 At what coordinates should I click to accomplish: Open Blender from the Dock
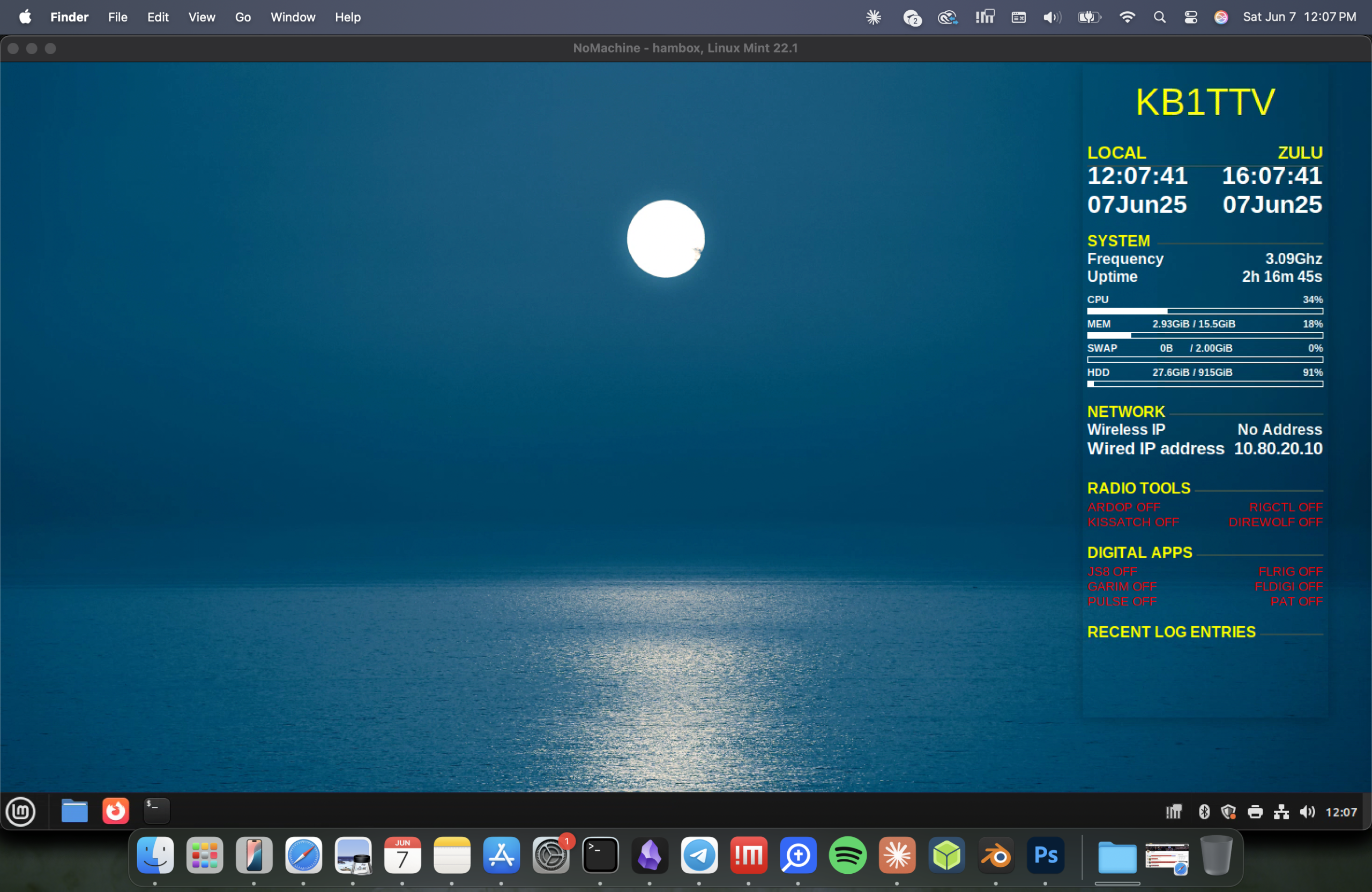click(x=996, y=856)
